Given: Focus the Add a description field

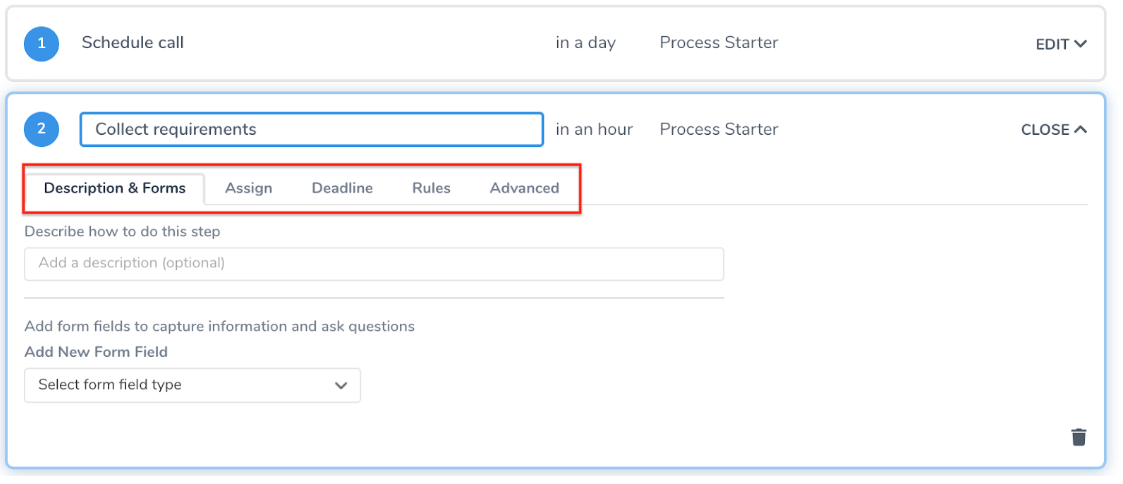Looking at the screenshot, I should (x=374, y=263).
